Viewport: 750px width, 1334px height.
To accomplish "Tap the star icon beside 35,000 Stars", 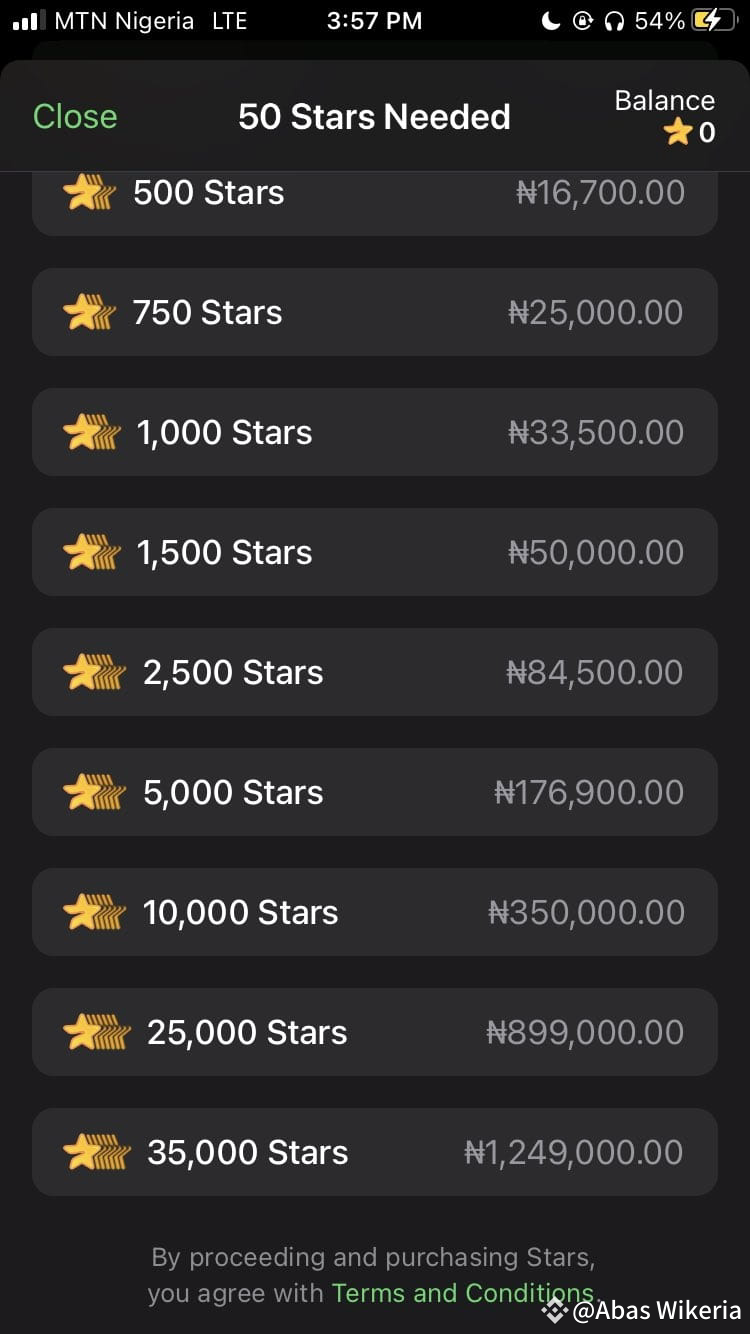I will (96, 1153).
